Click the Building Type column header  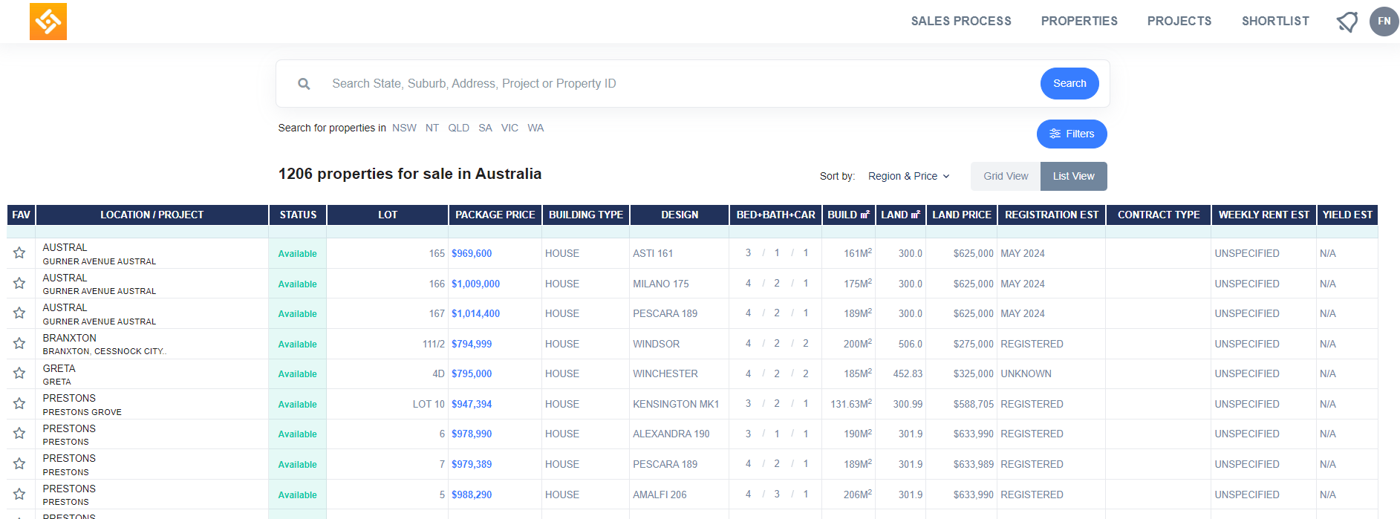click(x=586, y=215)
